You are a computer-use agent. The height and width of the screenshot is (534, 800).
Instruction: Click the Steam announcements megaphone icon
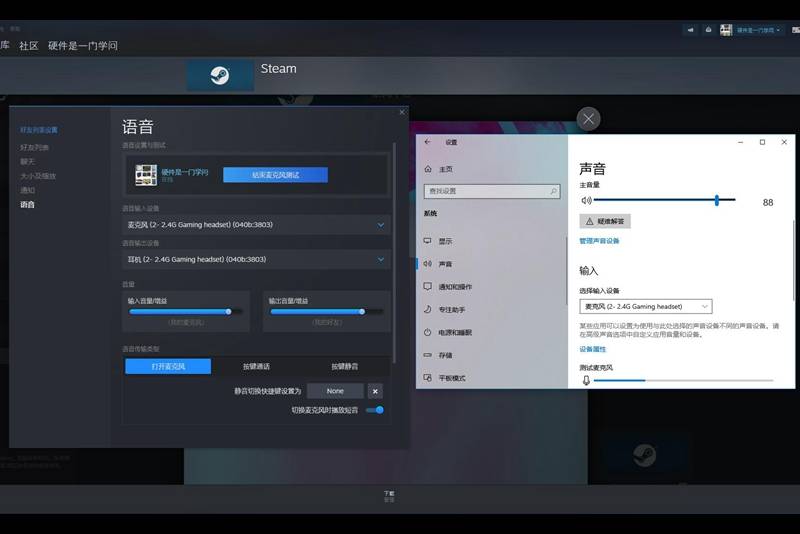coord(690,30)
